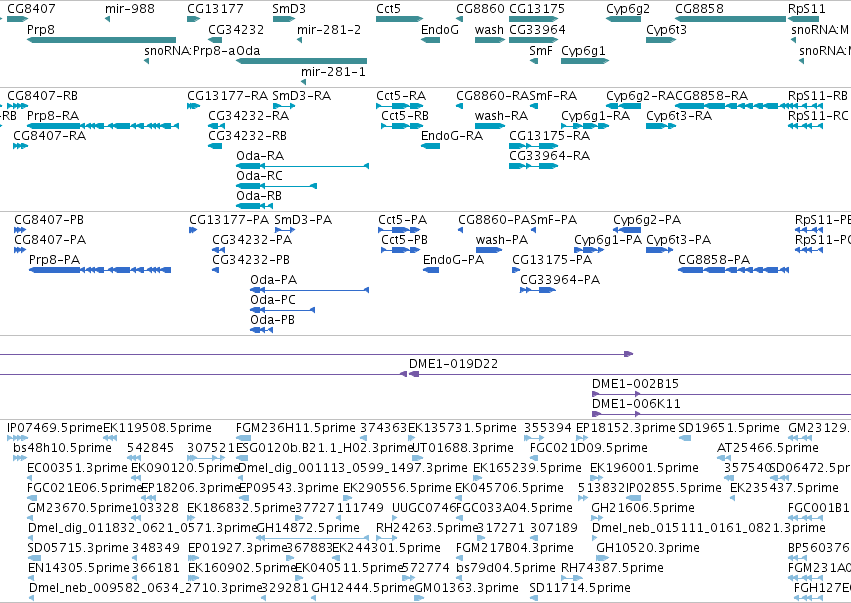The width and height of the screenshot is (851, 603).
Task: Select the CG33964-PA protein label
Action: point(560,280)
